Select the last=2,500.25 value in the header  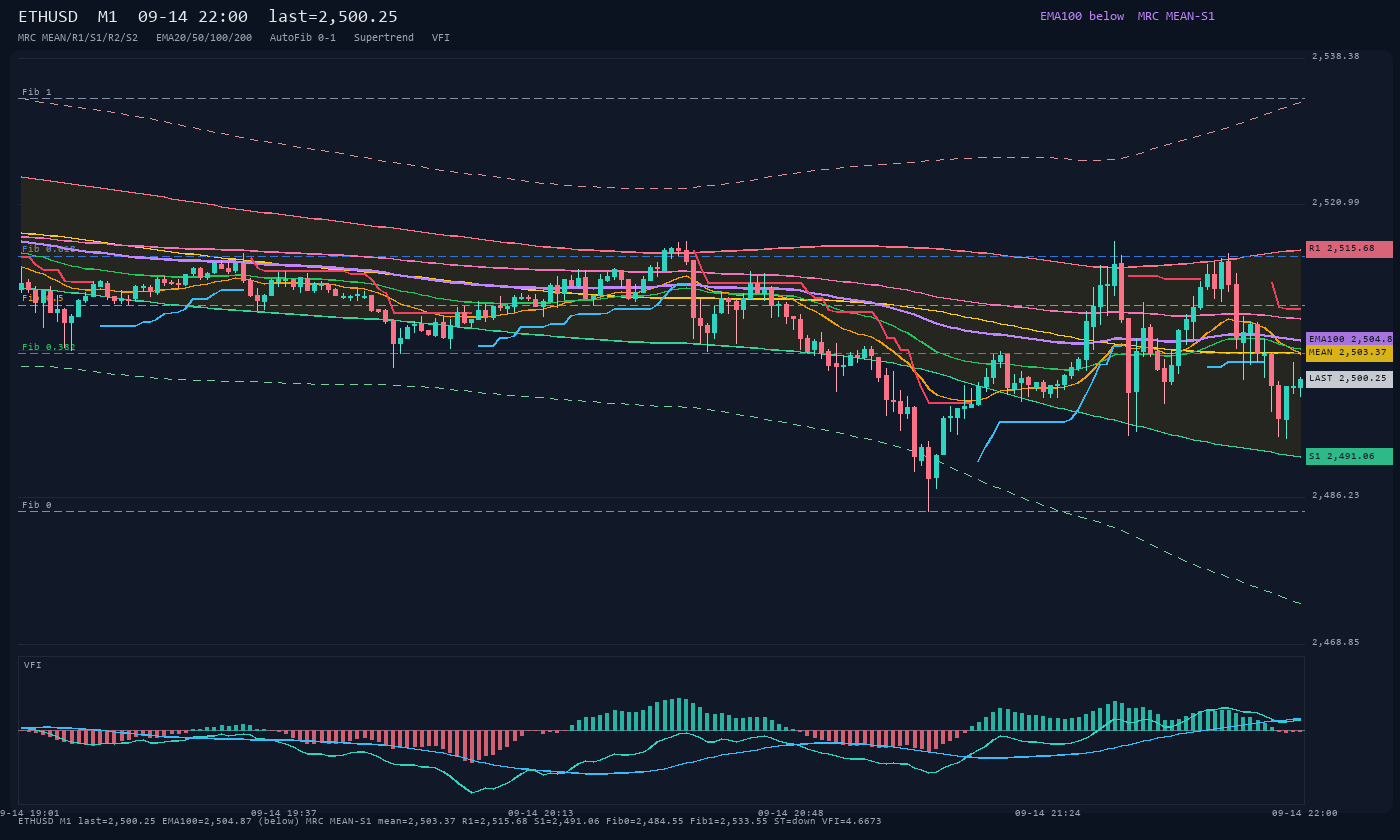tap(333, 17)
